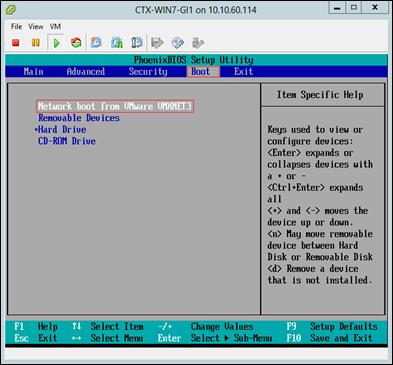Open the File menu
This screenshot has height=365, width=393.
[16, 26]
